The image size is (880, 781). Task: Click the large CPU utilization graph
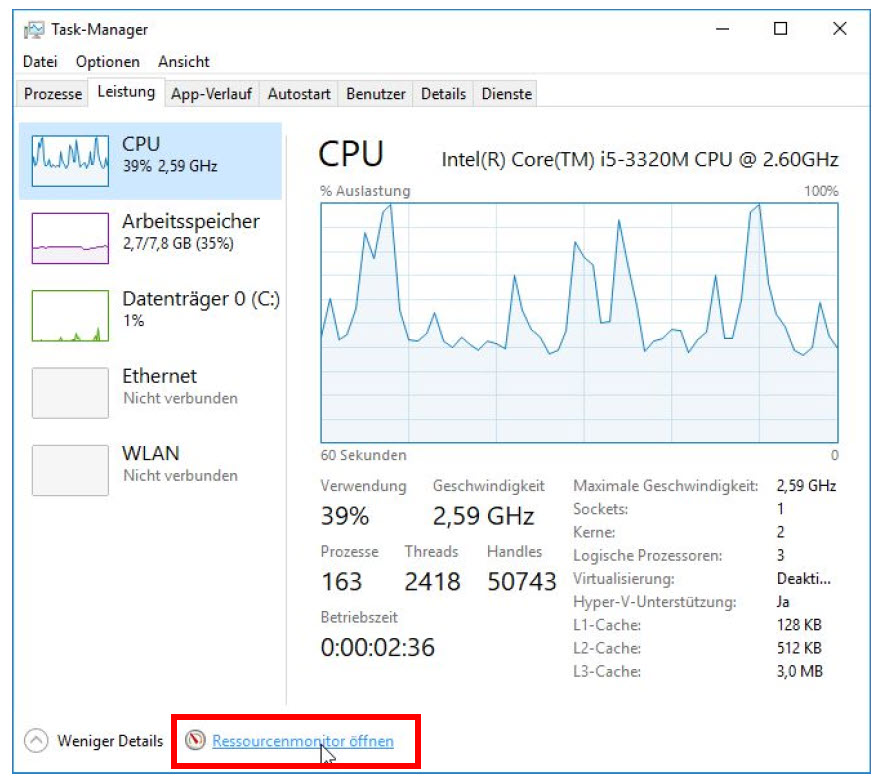579,322
